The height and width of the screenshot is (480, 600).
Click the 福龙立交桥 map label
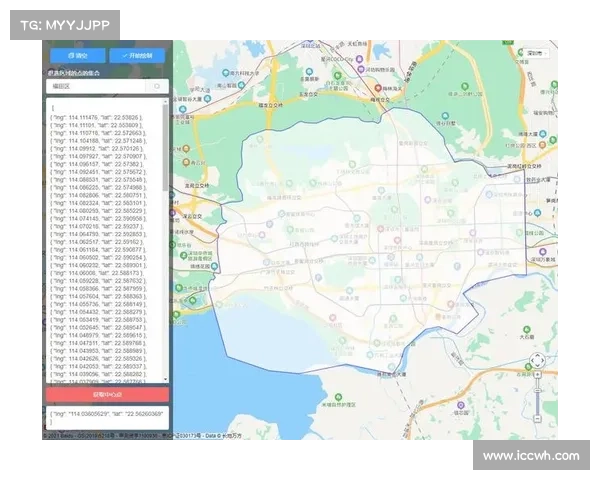(x=270, y=105)
